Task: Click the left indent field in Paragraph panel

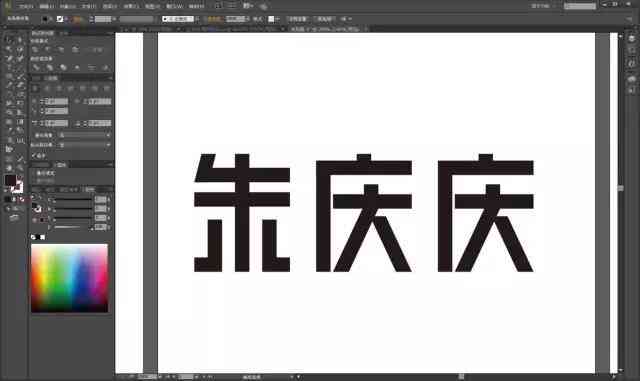Action: pyautogui.click(x=56, y=101)
